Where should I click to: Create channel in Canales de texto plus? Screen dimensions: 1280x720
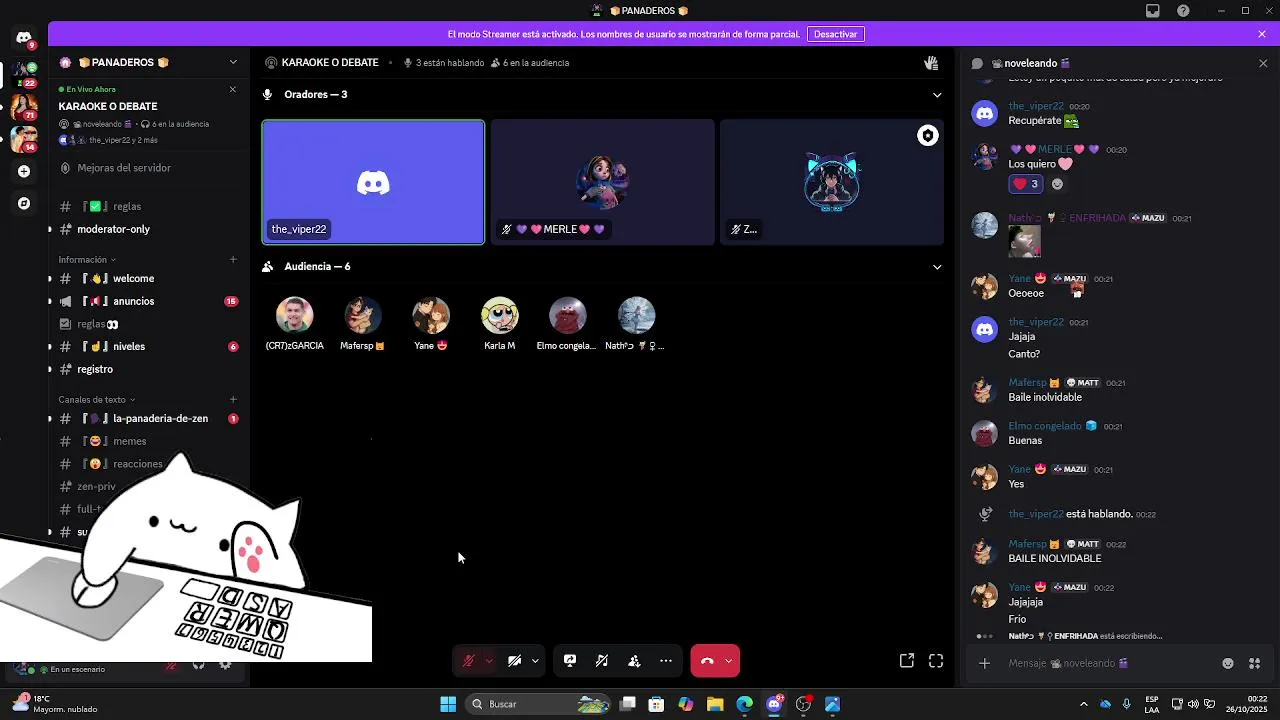(233, 399)
